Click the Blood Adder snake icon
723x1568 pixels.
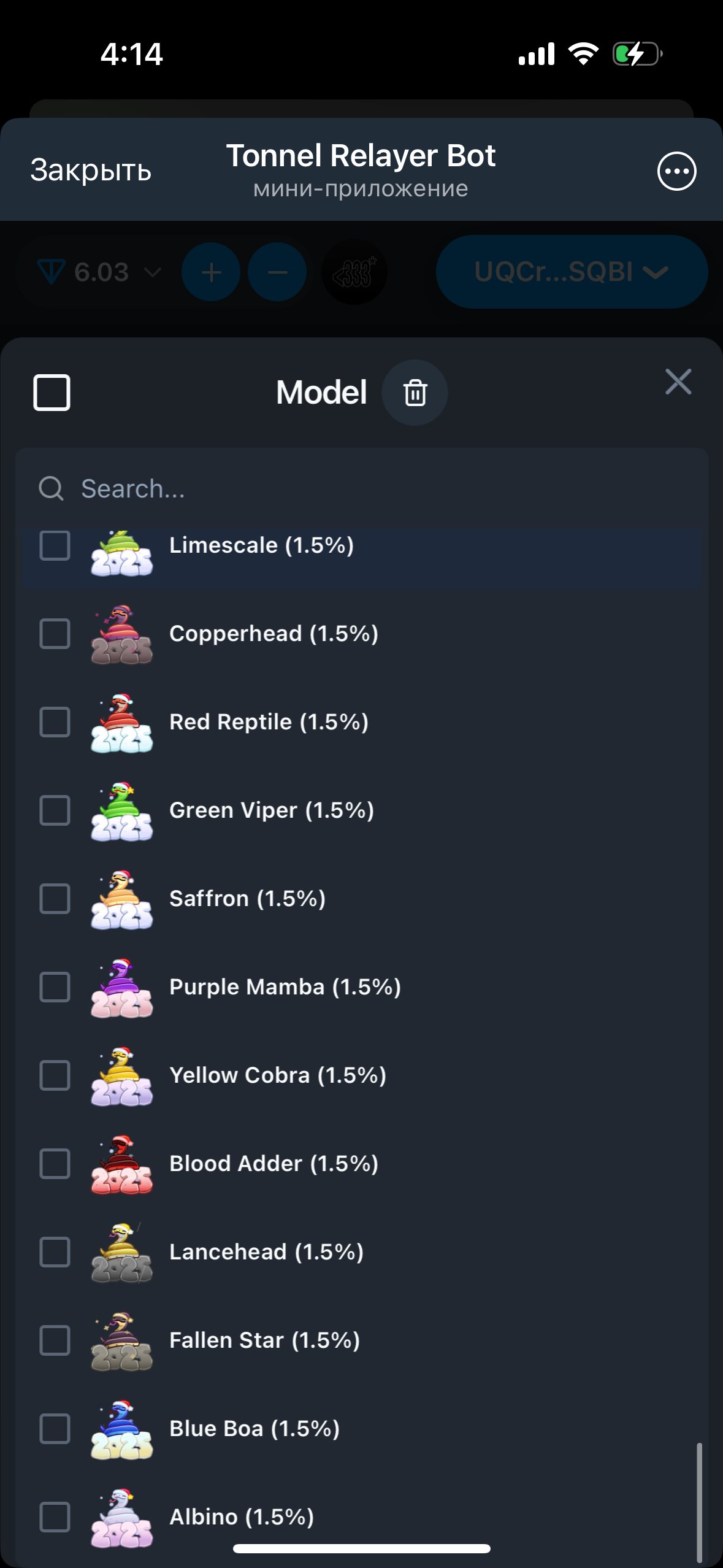pyautogui.click(x=121, y=1164)
